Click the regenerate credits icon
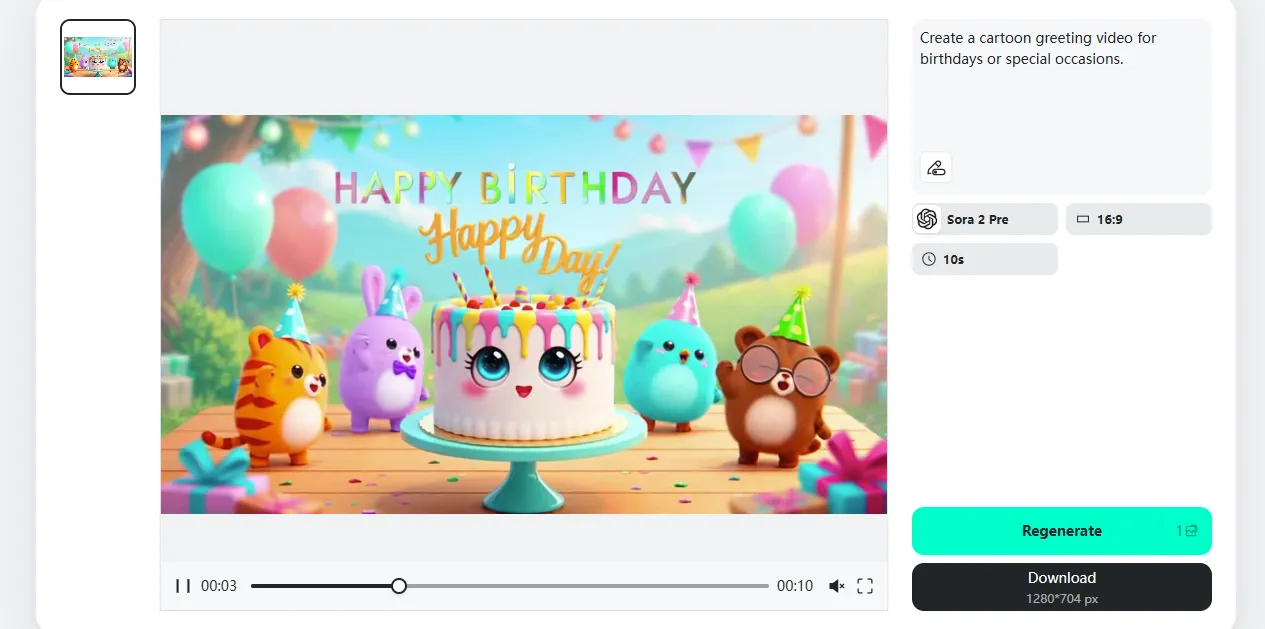The height and width of the screenshot is (629, 1265). coord(1190,530)
